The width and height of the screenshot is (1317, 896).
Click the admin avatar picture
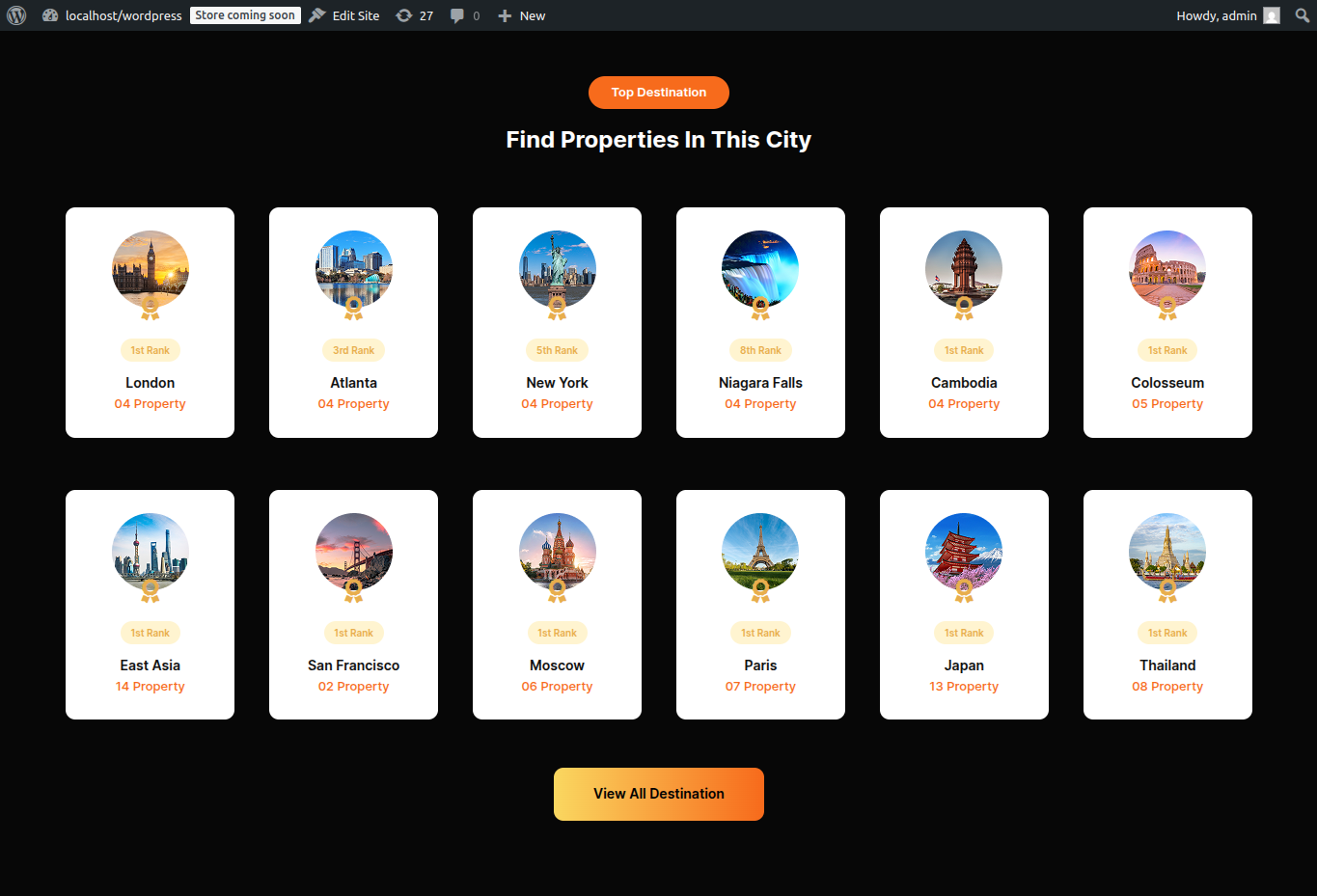pyautogui.click(x=1272, y=15)
